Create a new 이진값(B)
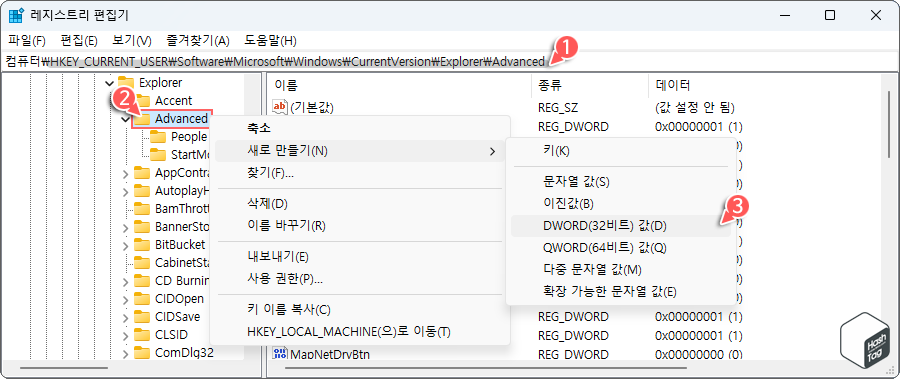Viewport: 900px width, 379px height. pos(620,204)
